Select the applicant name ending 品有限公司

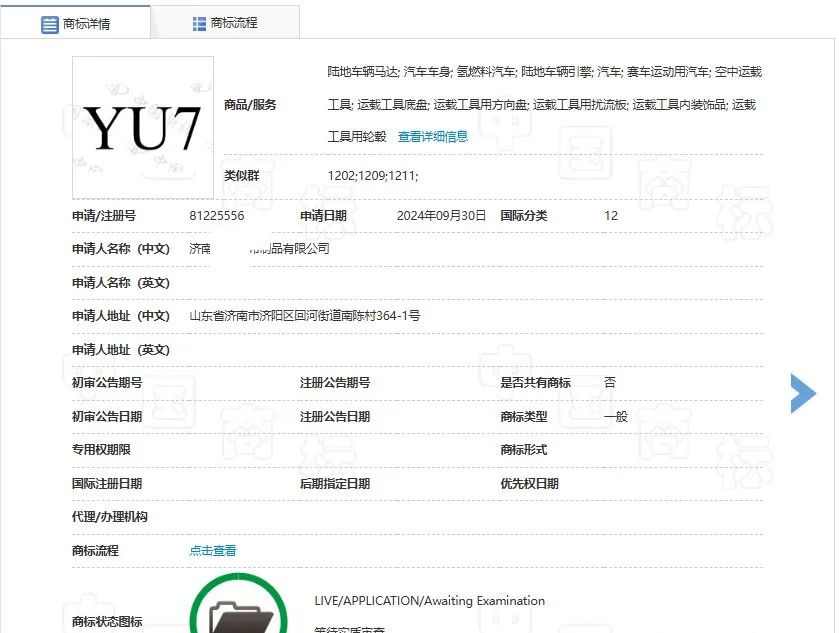[x=260, y=249]
